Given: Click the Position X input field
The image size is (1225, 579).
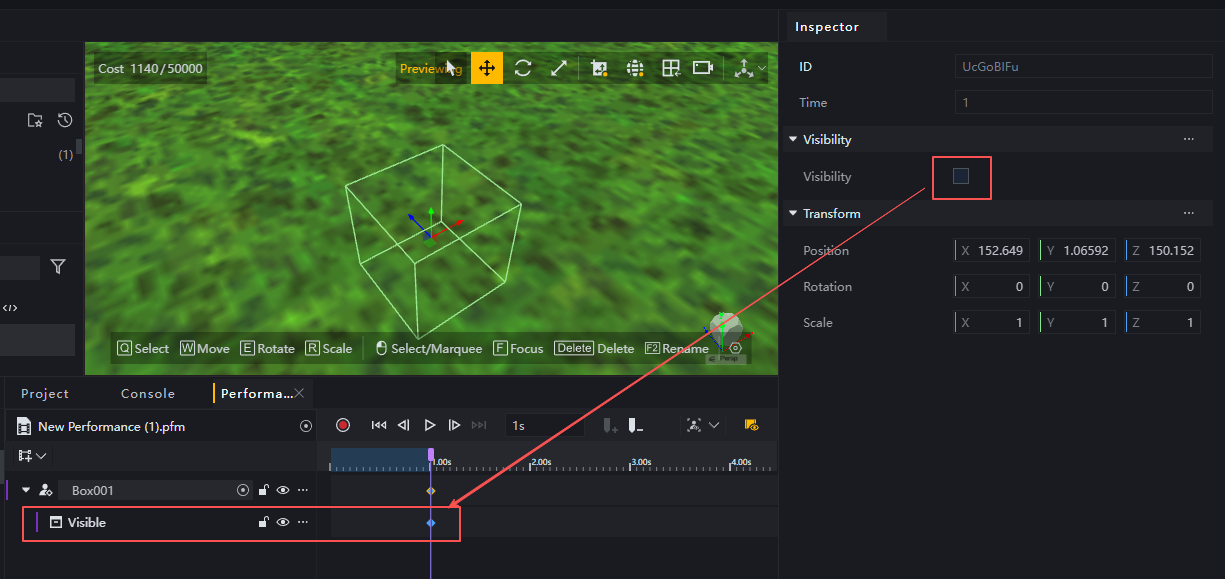Looking at the screenshot, I should coord(992,251).
